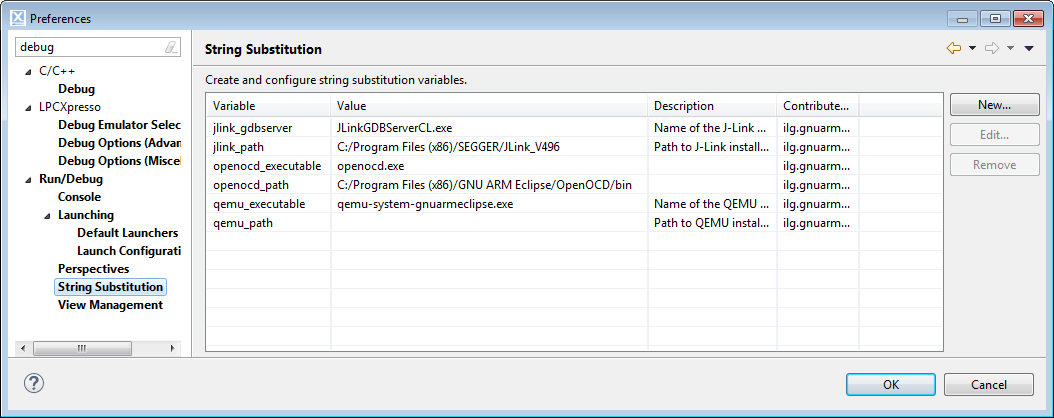The width and height of the screenshot is (1054, 418).
Task: Open the Perspectives preferences page
Action: [93, 269]
